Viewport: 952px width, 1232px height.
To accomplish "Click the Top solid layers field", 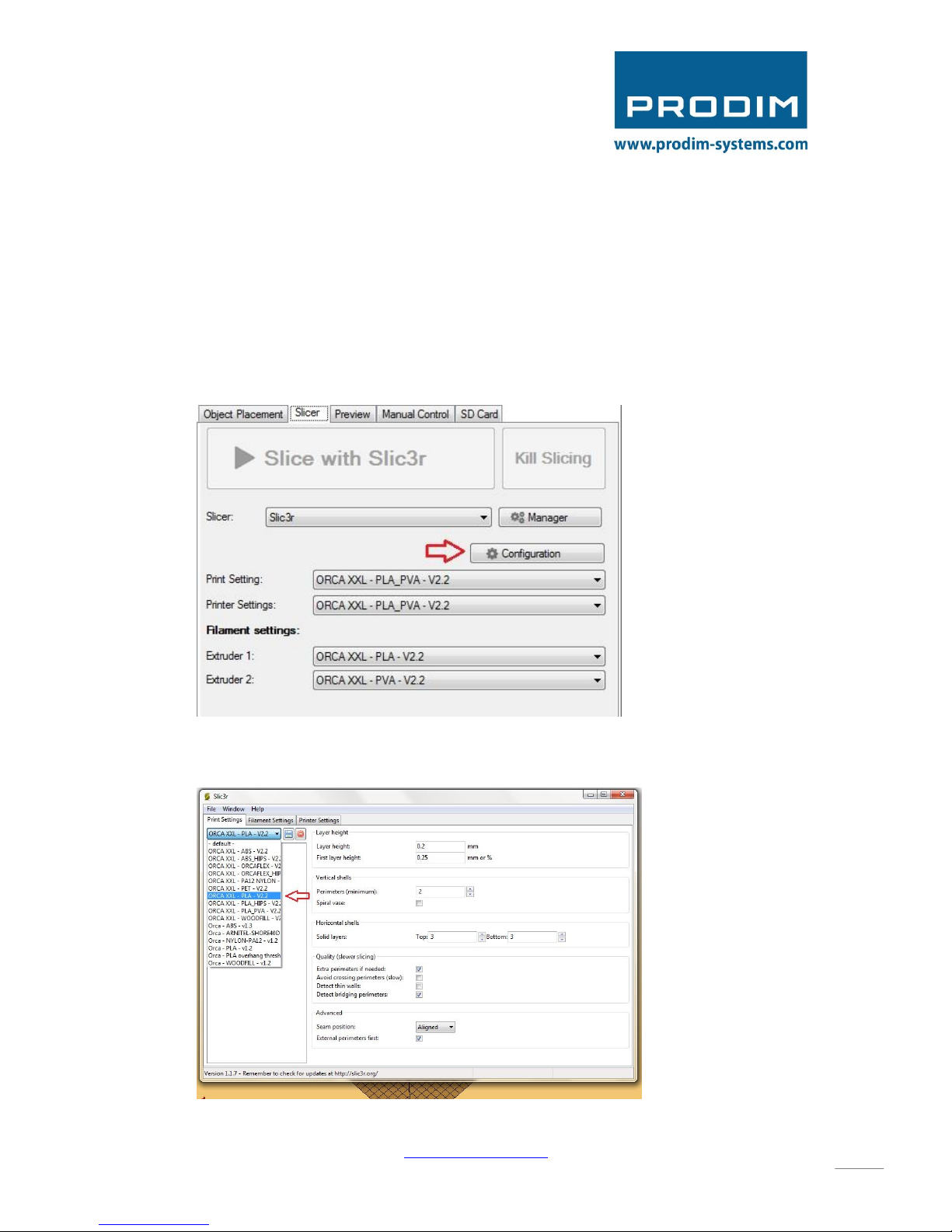I will click(x=453, y=937).
